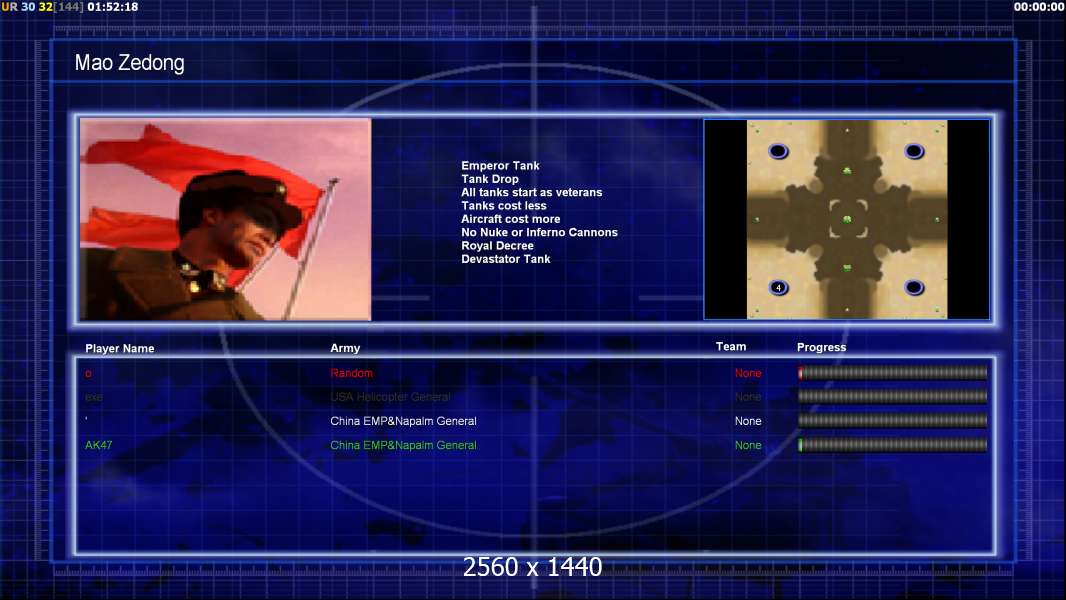The height and width of the screenshot is (600, 1066).
Task: Click AK47's green progress bar
Action: click(892, 445)
